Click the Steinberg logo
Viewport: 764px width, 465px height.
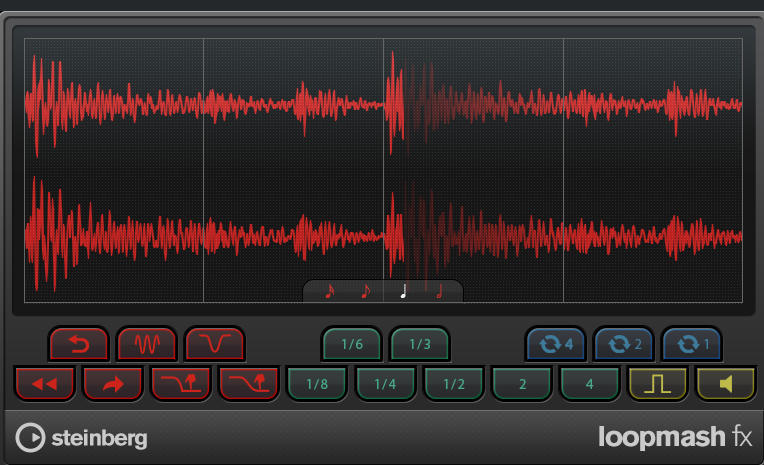pos(81,438)
